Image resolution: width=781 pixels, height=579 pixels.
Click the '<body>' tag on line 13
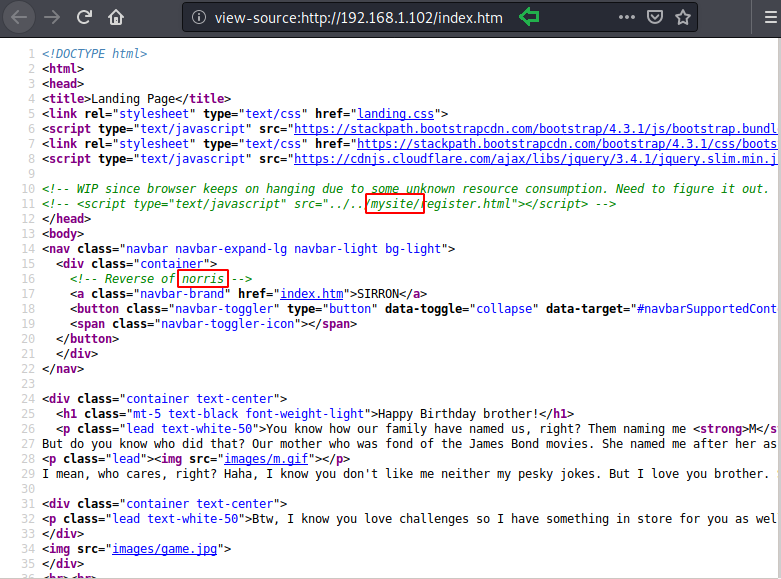(63, 234)
